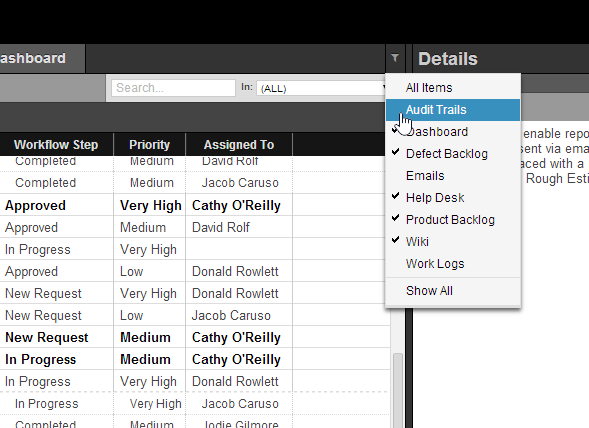The image size is (589, 428).
Task: Uncheck Defect Backlog in filter menu
Action: pos(453,154)
